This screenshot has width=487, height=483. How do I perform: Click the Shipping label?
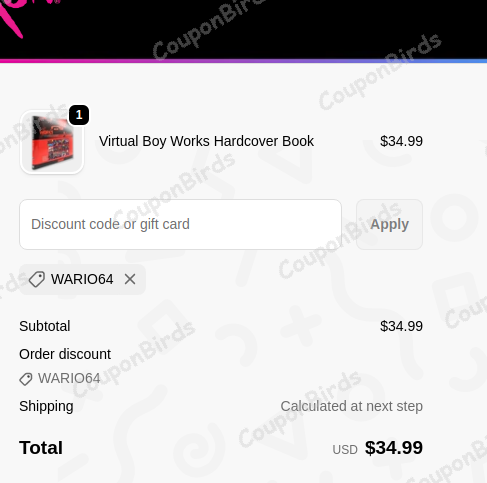(x=46, y=407)
